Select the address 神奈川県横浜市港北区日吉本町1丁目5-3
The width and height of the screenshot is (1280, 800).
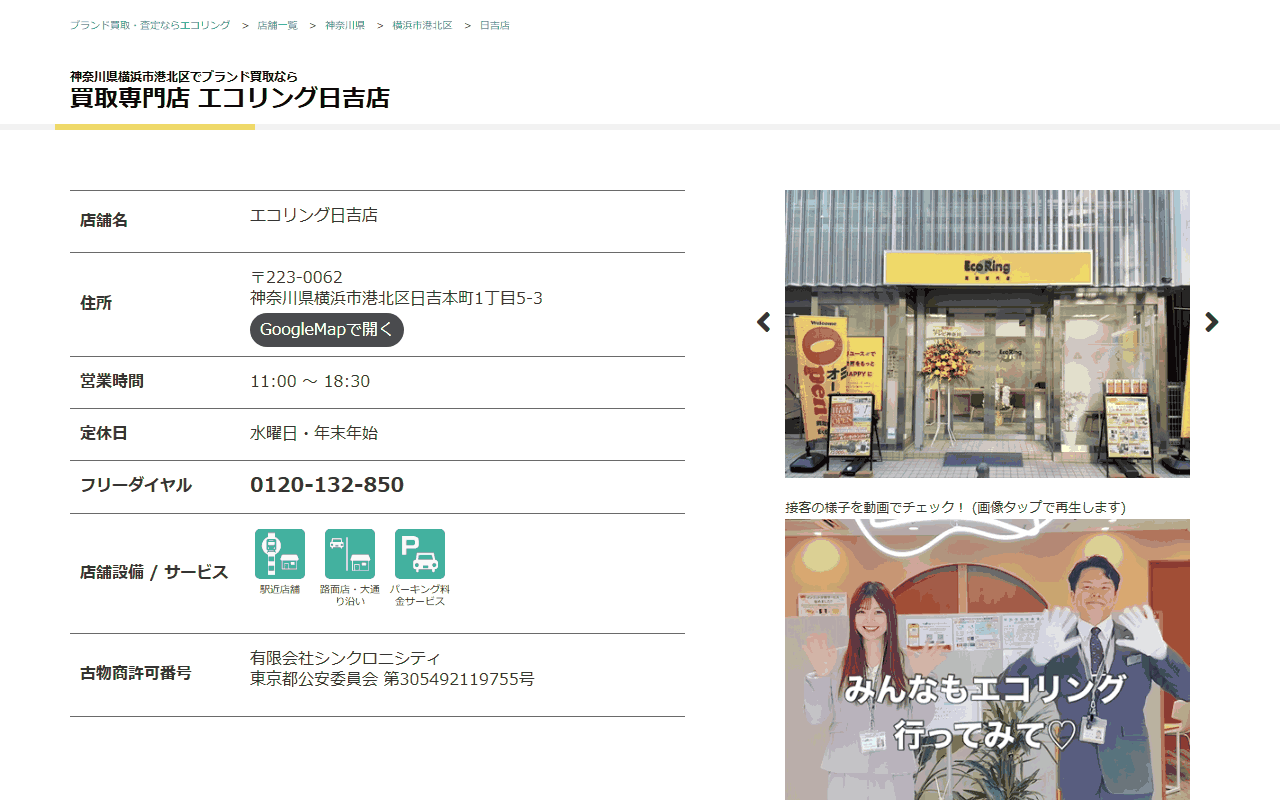(396, 298)
